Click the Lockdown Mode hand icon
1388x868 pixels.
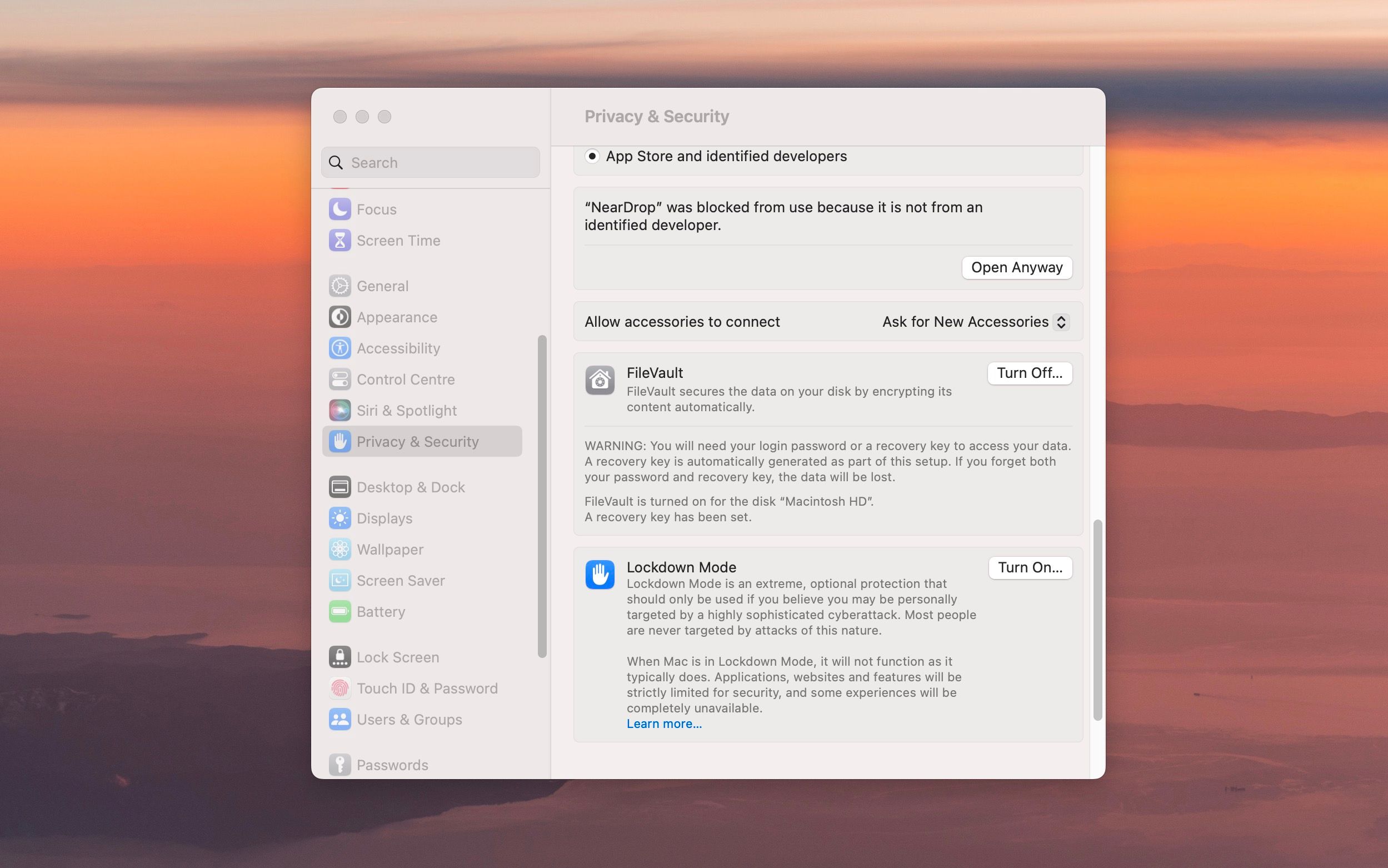600,574
